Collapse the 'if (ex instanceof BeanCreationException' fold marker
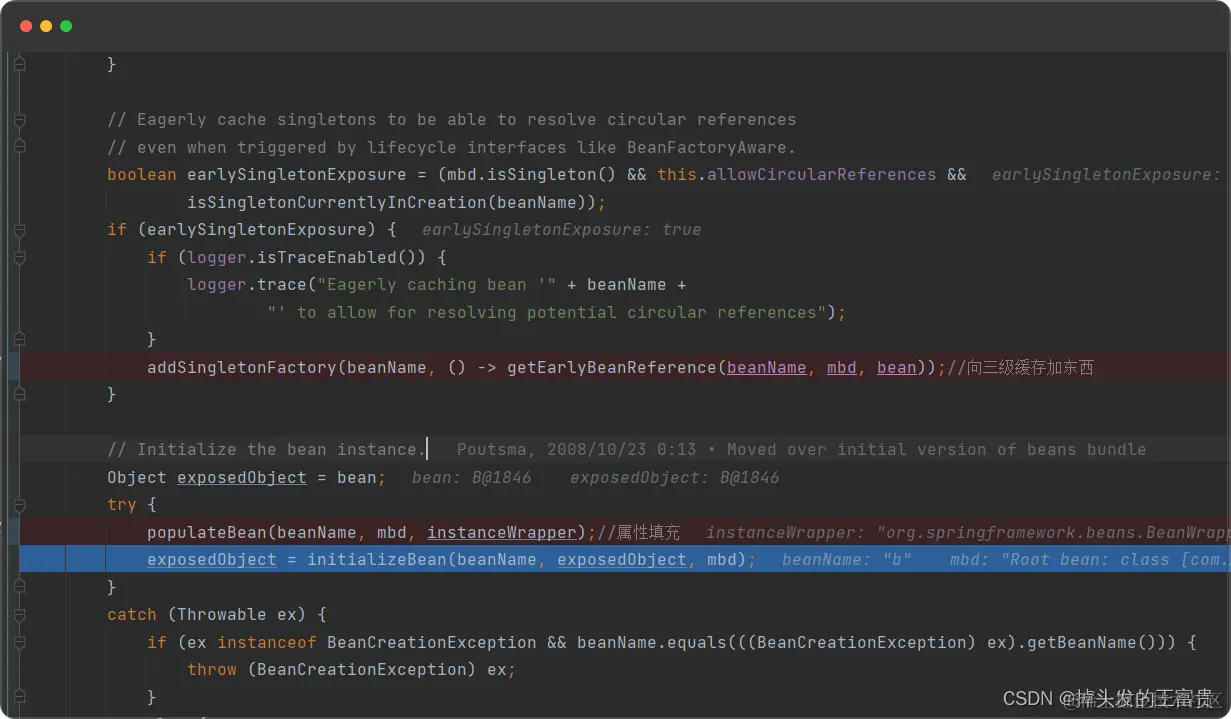The image size is (1231, 719). coord(20,642)
